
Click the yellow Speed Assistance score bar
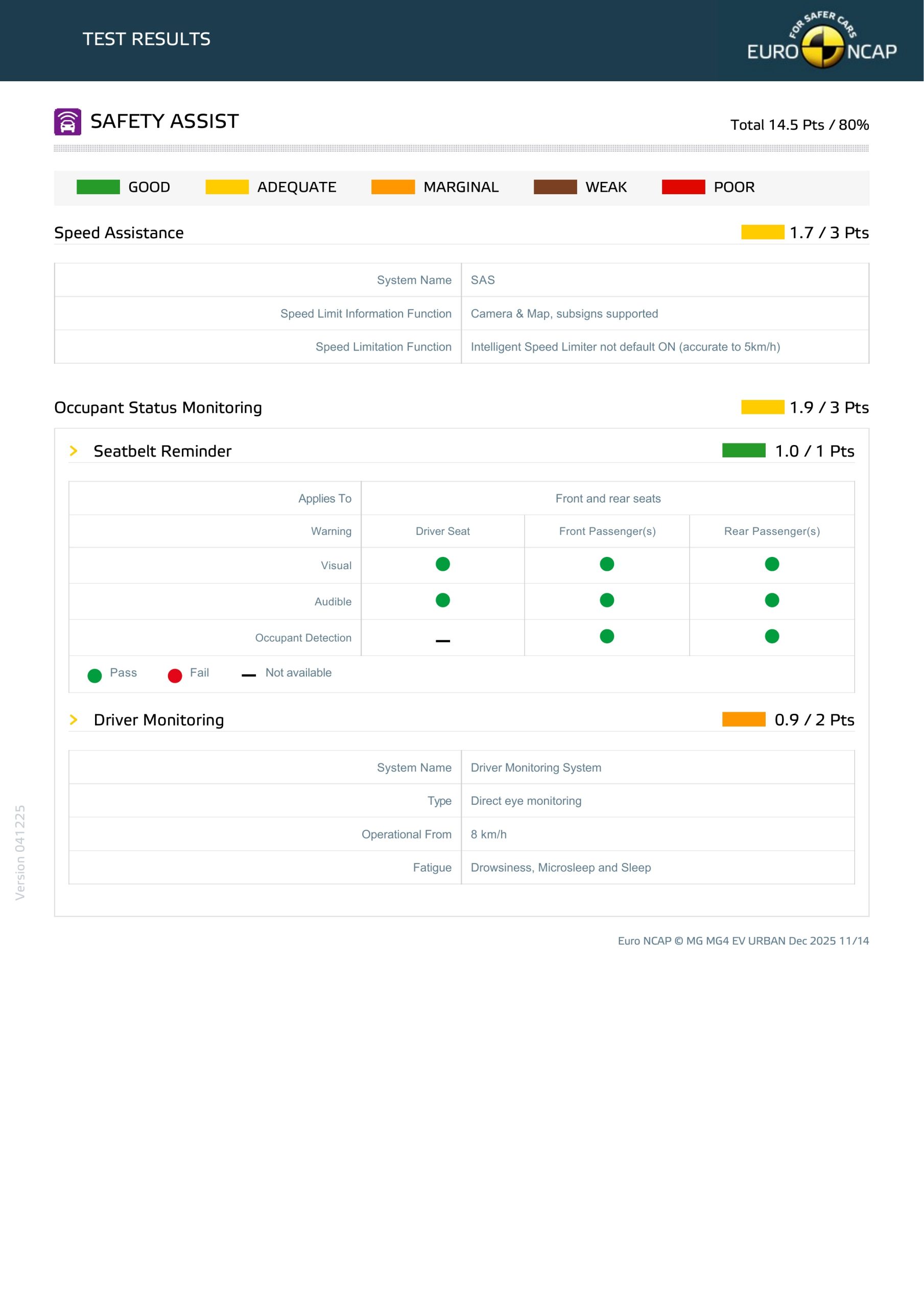pos(762,232)
